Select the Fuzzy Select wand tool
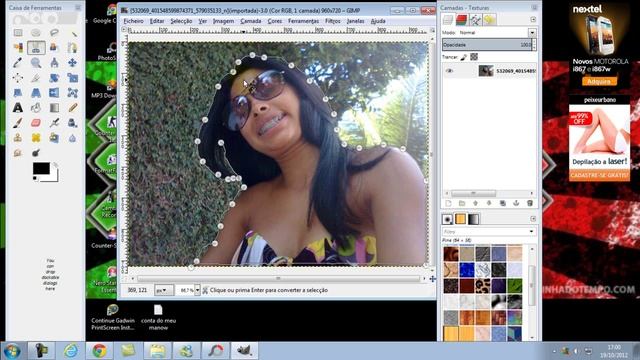 pyautogui.click(x=72, y=33)
